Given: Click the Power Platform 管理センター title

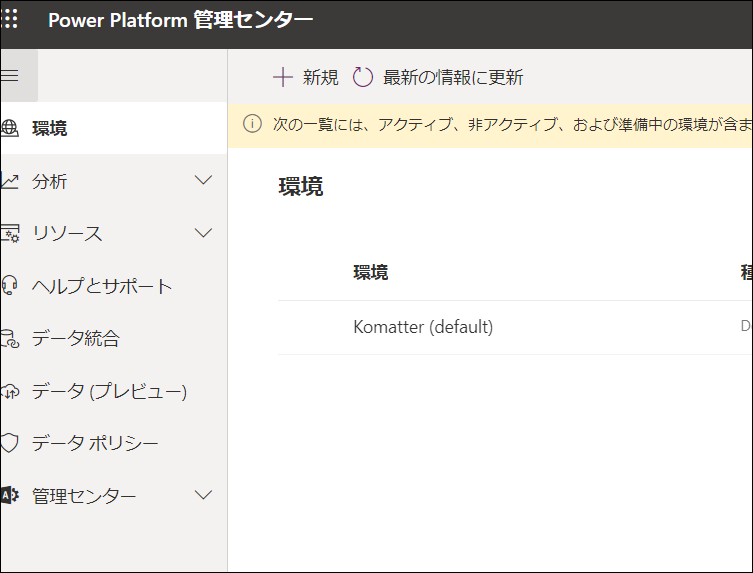Looking at the screenshot, I should pyautogui.click(x=181, y=20).
